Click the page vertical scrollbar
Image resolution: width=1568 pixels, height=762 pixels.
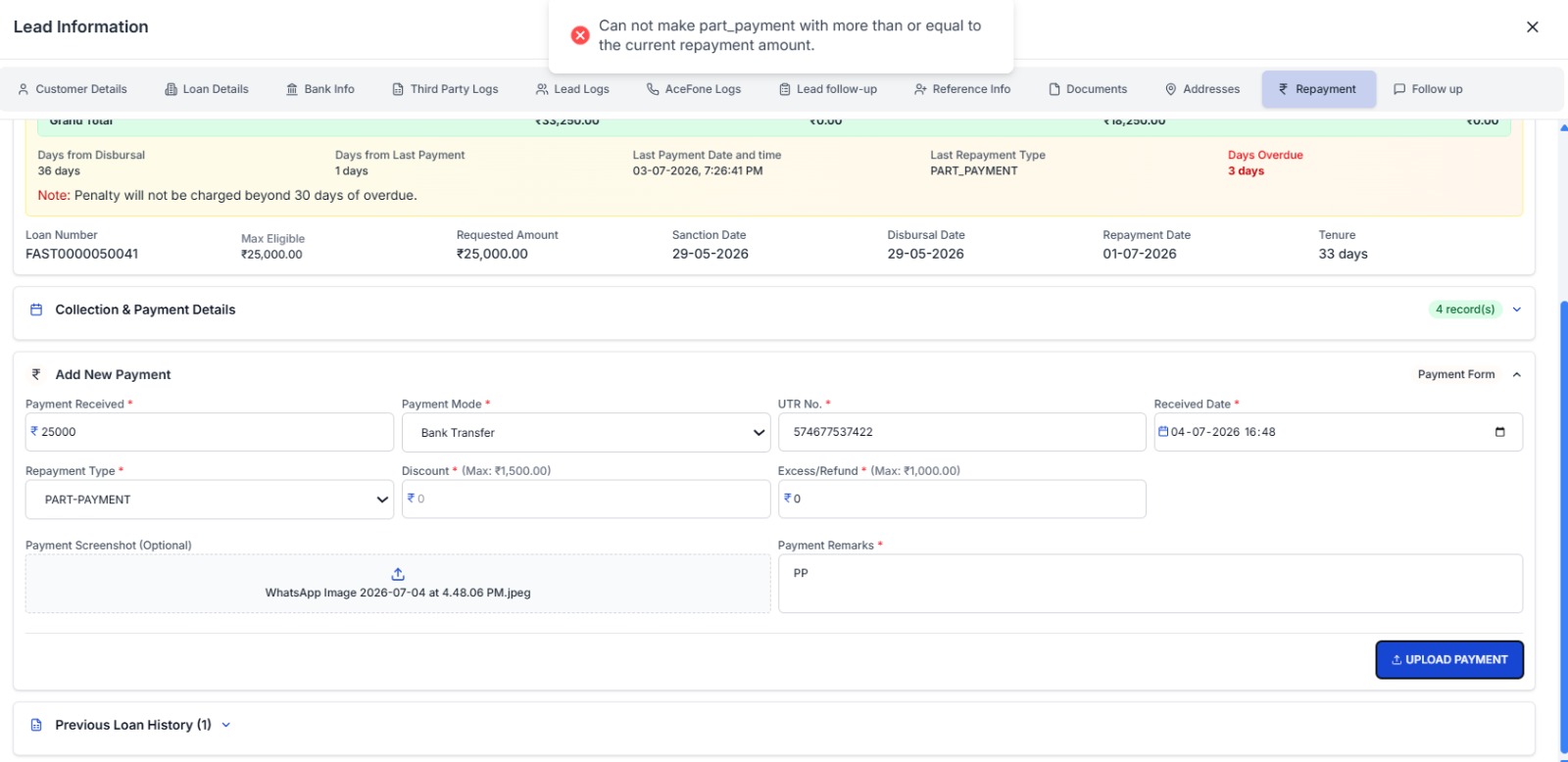1563,527
